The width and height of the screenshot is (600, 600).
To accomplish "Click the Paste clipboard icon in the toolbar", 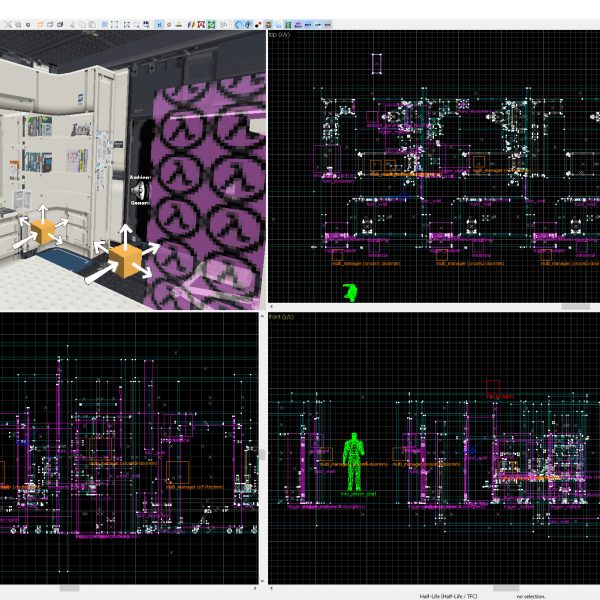I will coord(92,24).
